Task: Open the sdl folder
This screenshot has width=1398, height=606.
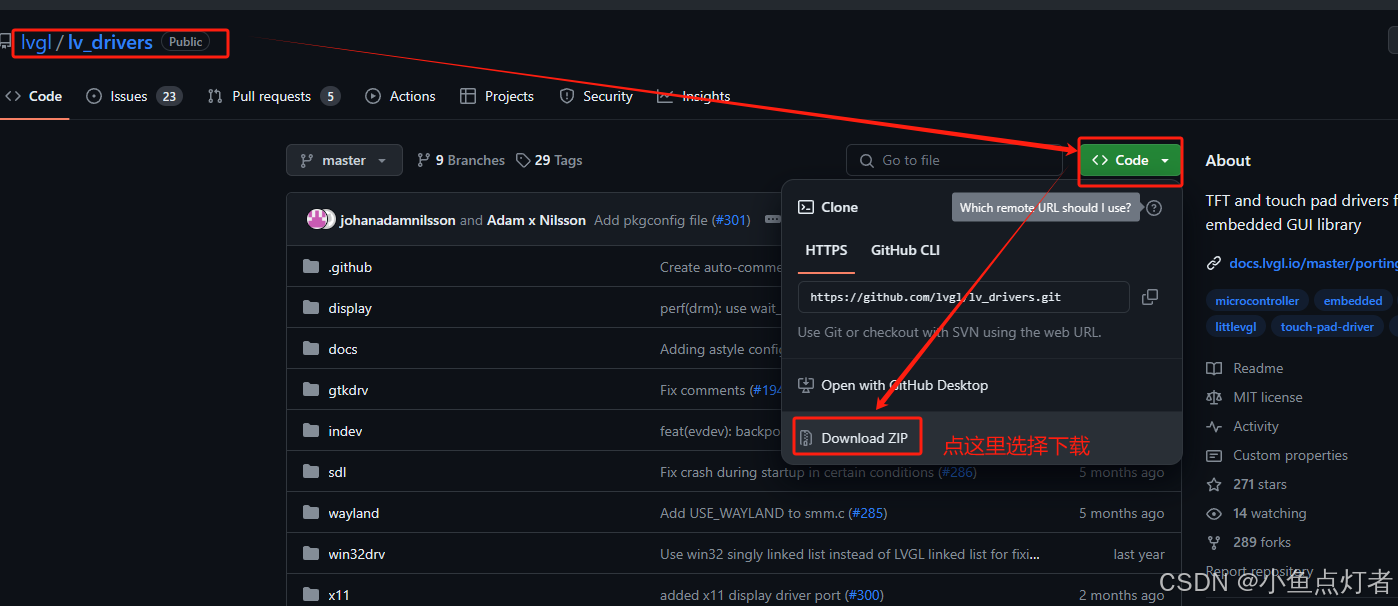Action: 337,472
